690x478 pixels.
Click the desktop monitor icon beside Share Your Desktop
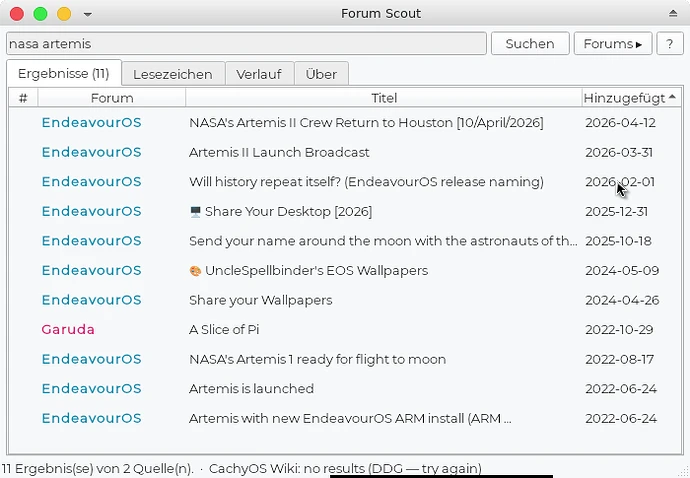pyautogui.click(x=195, y=212)
